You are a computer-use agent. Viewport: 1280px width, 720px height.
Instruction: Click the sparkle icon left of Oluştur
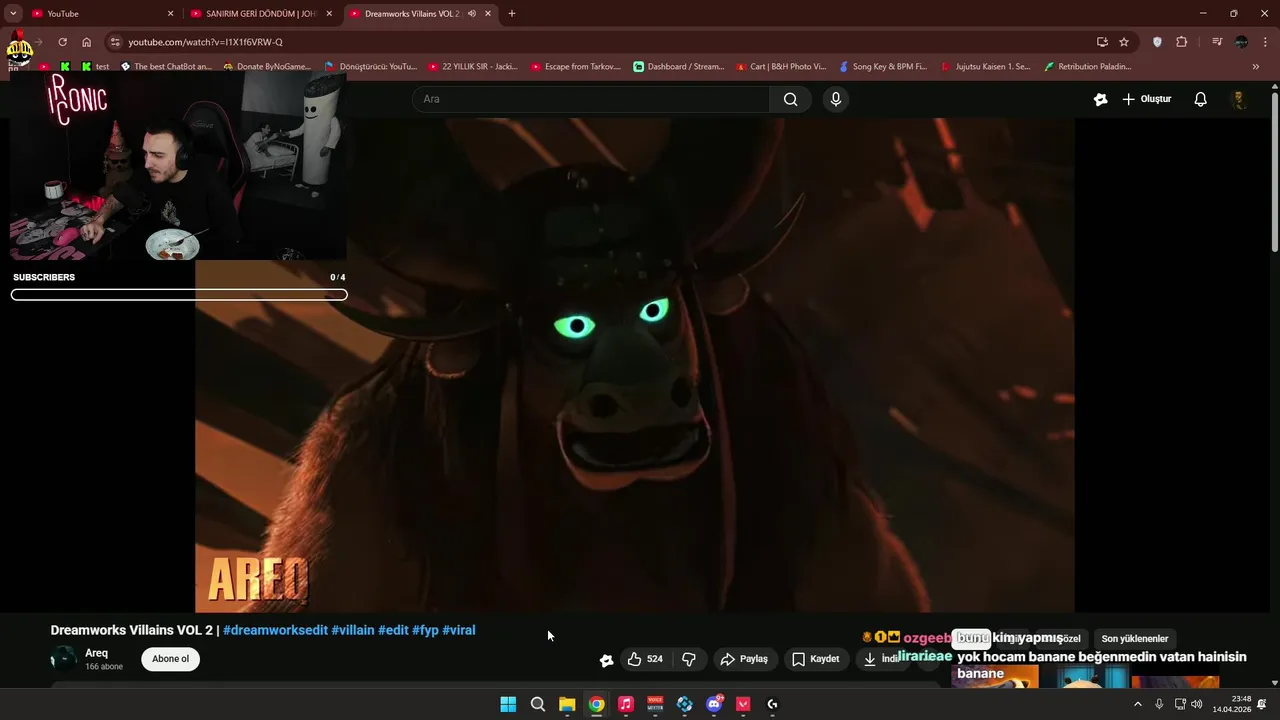[1101, 99]
